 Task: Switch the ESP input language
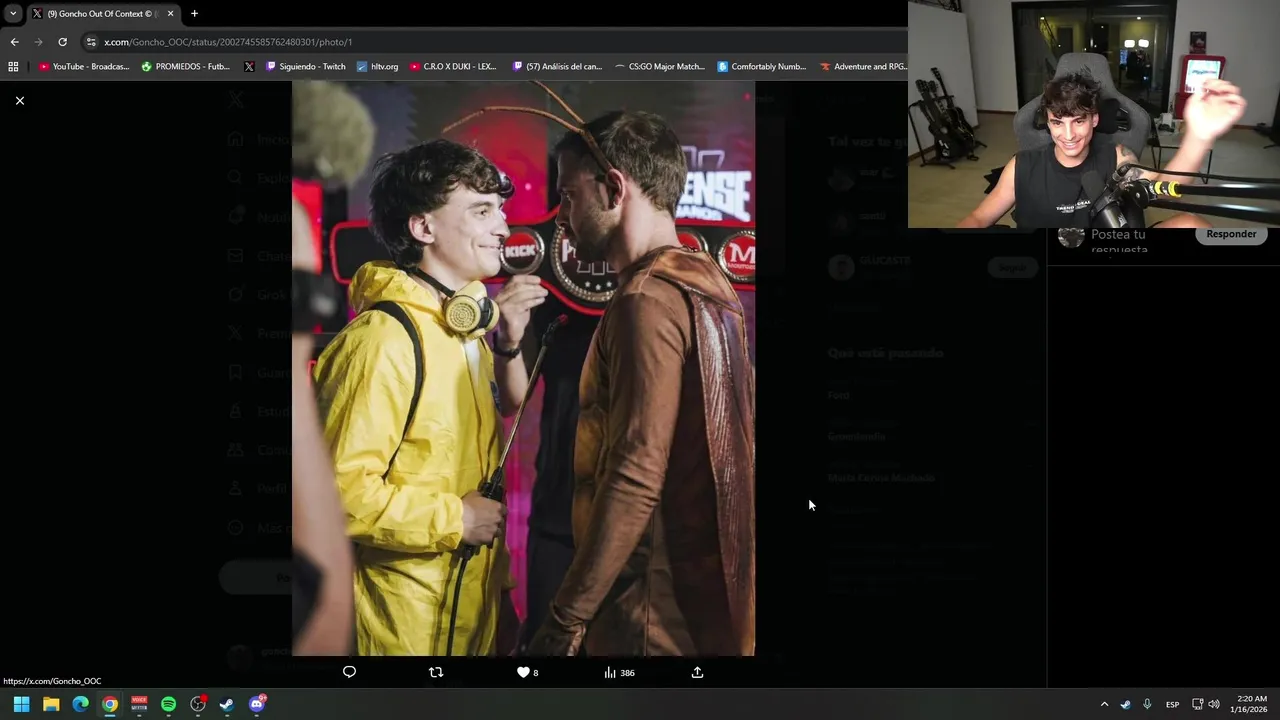click(x=1172, y=704)
